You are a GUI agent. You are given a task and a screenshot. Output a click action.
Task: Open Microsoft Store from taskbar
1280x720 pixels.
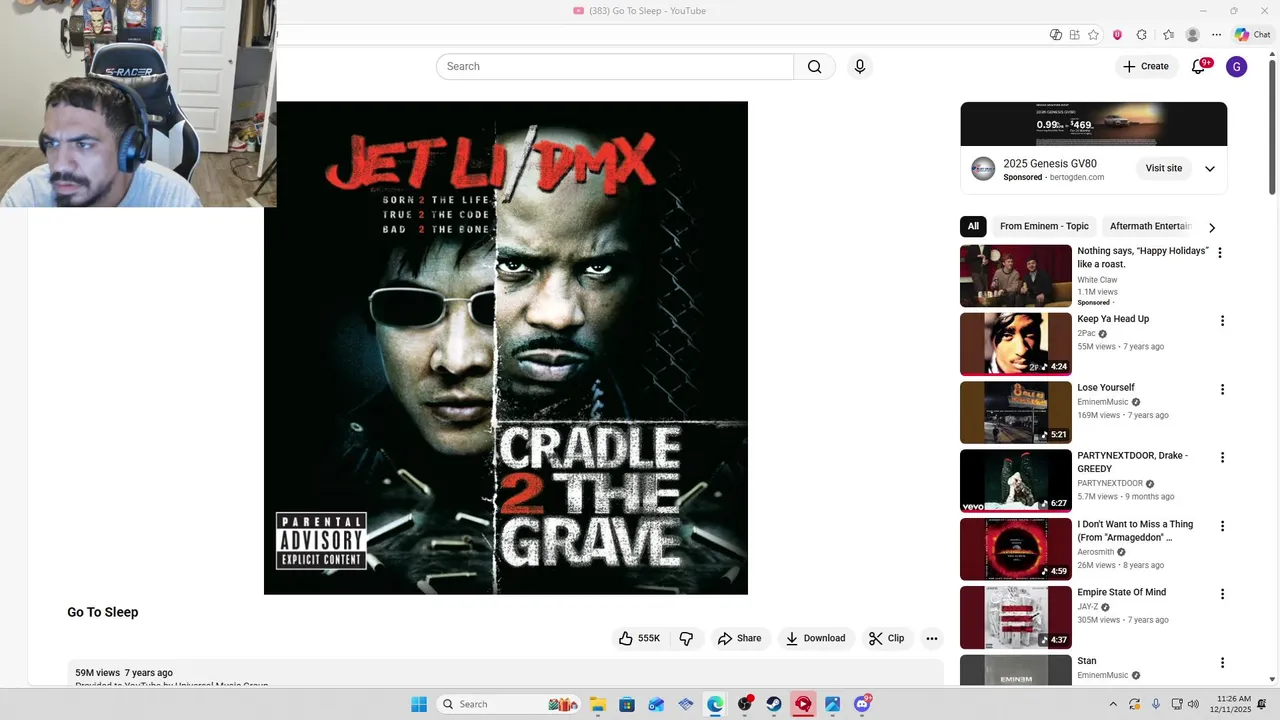point(626,704)
